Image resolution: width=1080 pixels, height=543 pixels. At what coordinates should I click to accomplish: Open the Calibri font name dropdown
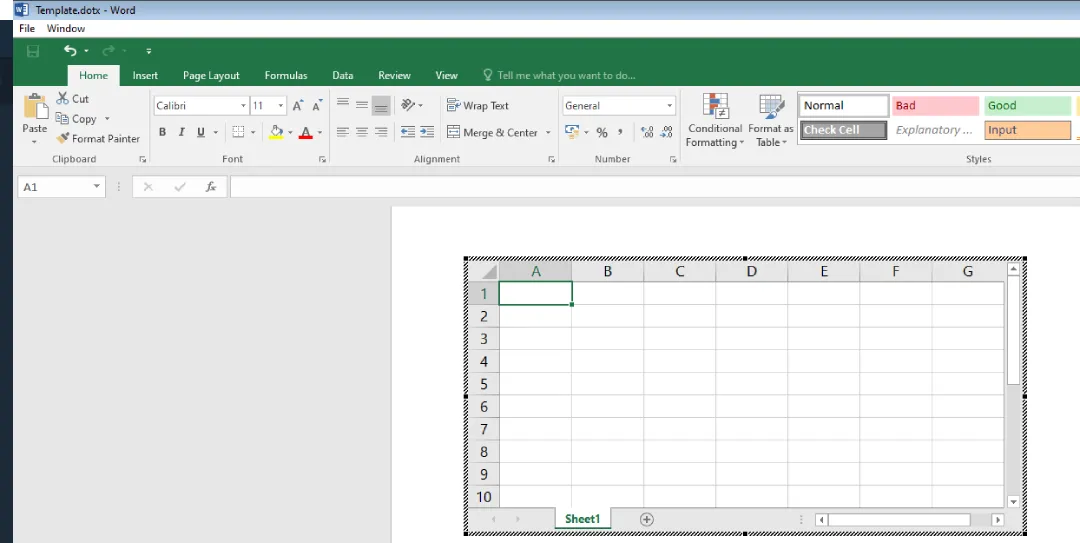pos(243,105)
